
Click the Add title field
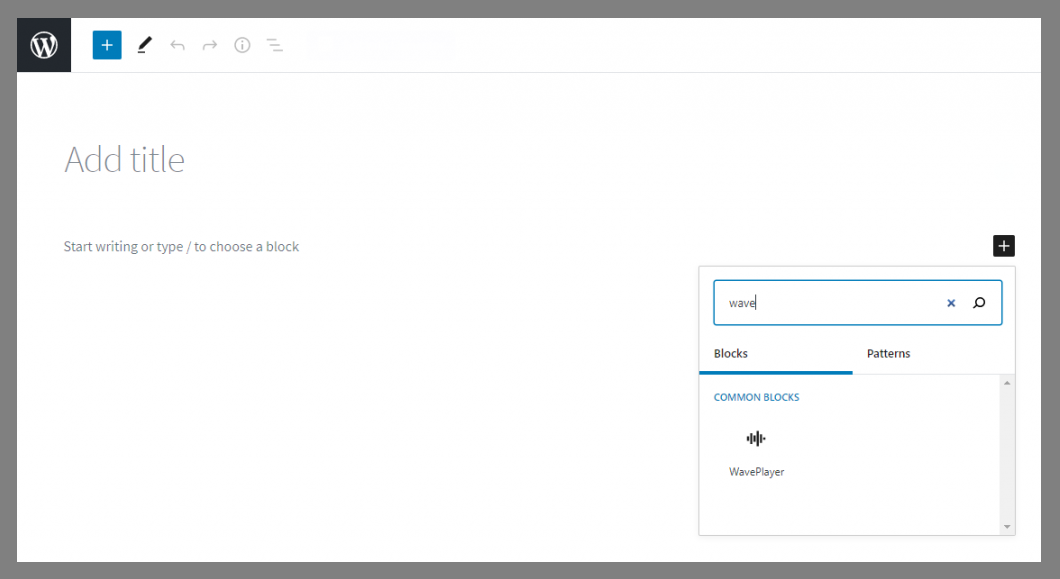coord(125,160)
